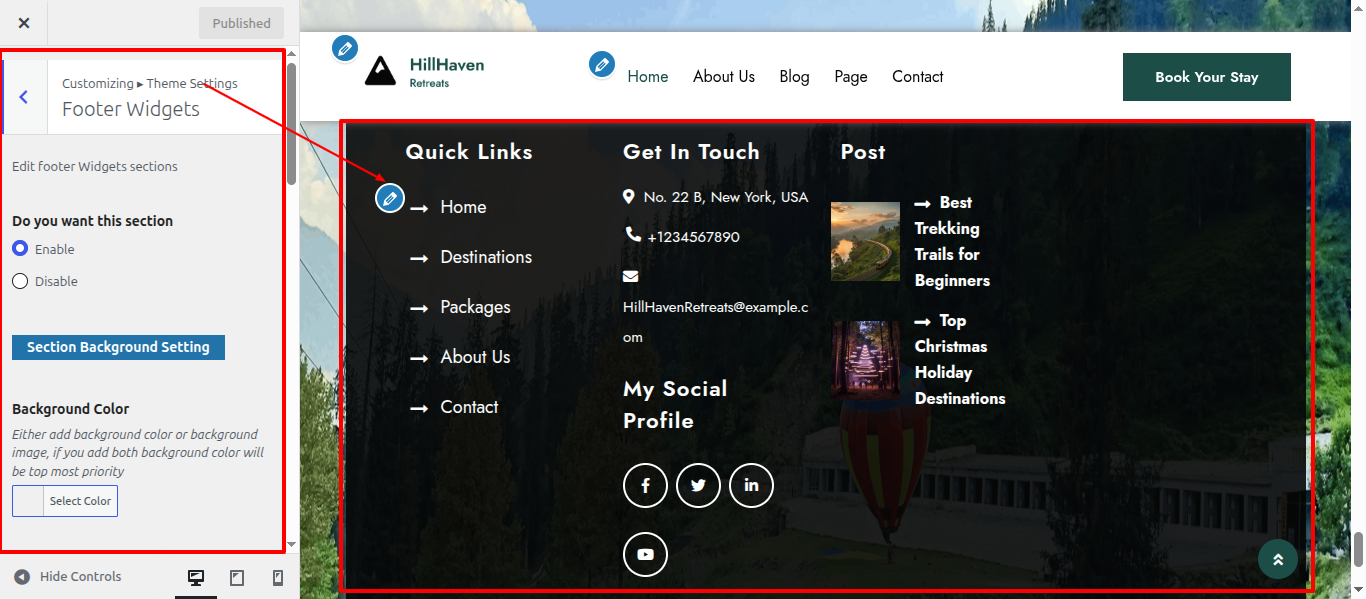
Task: Open the About Us nav menu item
Action: pyautogui.click(x=724, y=77)
